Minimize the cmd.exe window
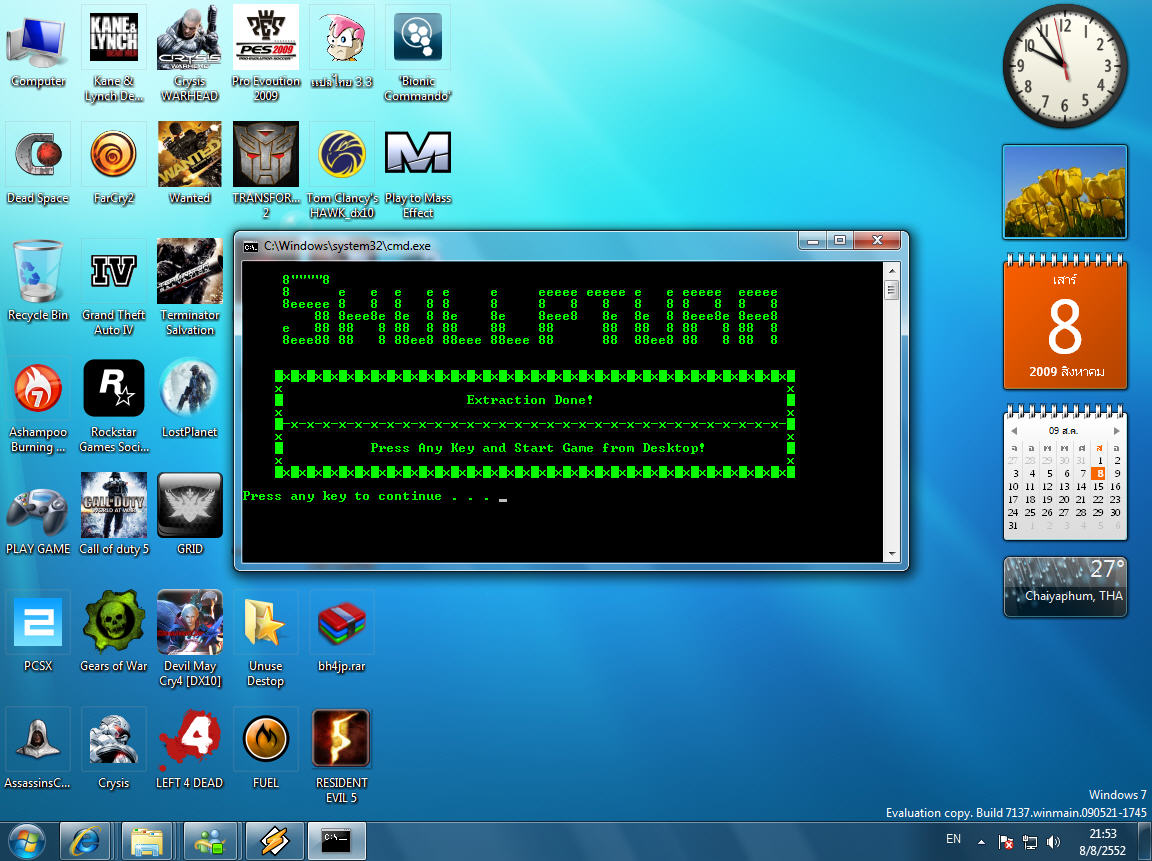This screenshot has height=861, width=1152. [x=813, y=240]
